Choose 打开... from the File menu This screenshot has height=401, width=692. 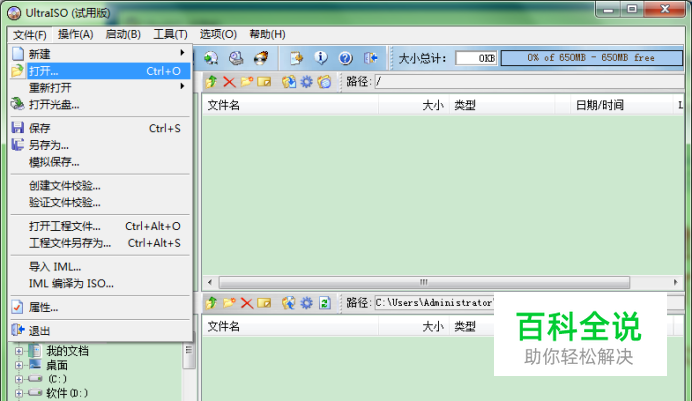[101, 71]
